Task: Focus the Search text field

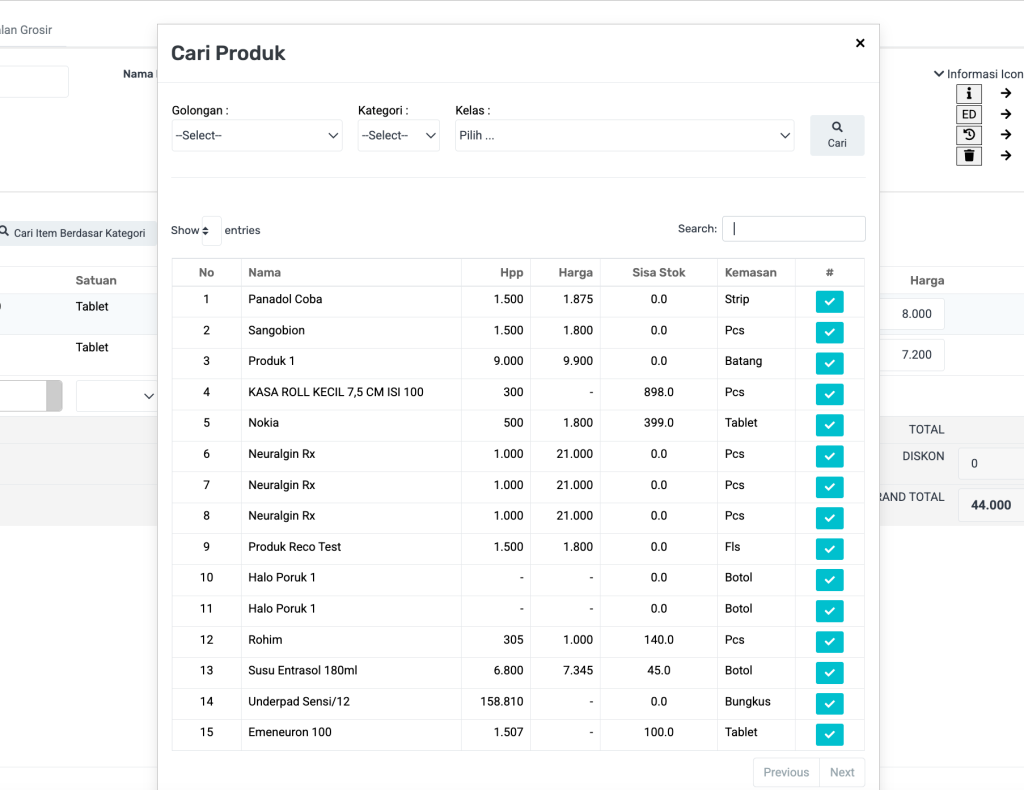Action: point(793,229)
